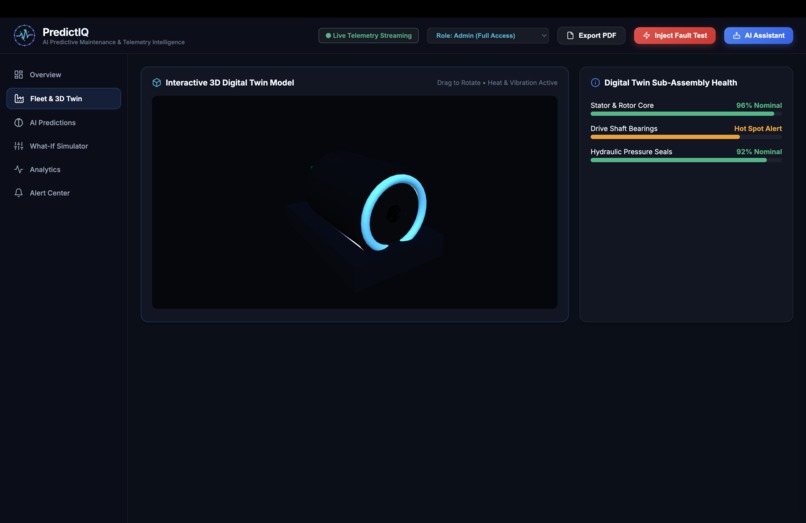This screenshot has height=523, width=806.
Task: Click the Hydraulic Pressure Seals label
Action: [x=631, y=152]
